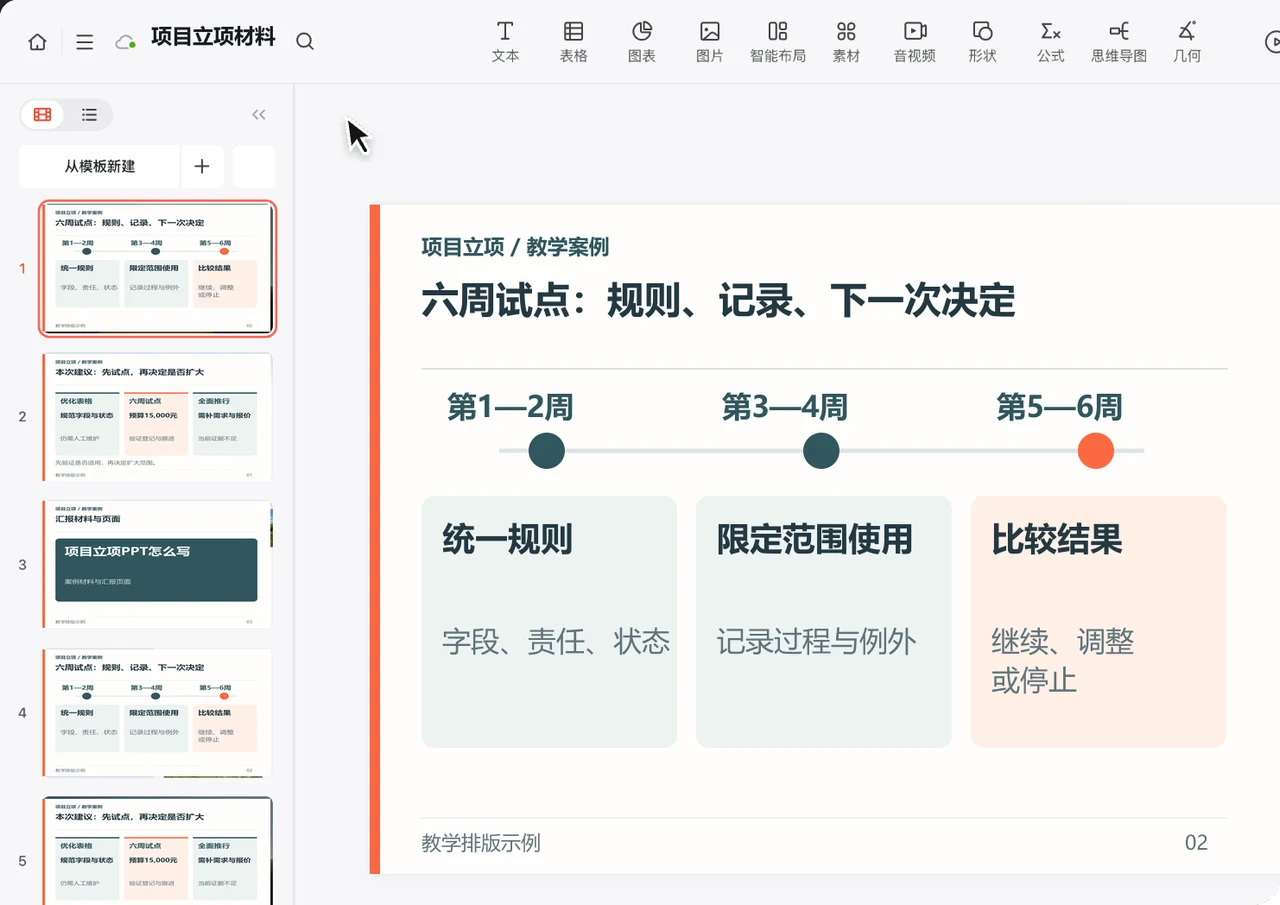Select the 形状 shape tool

pos(983,42)
